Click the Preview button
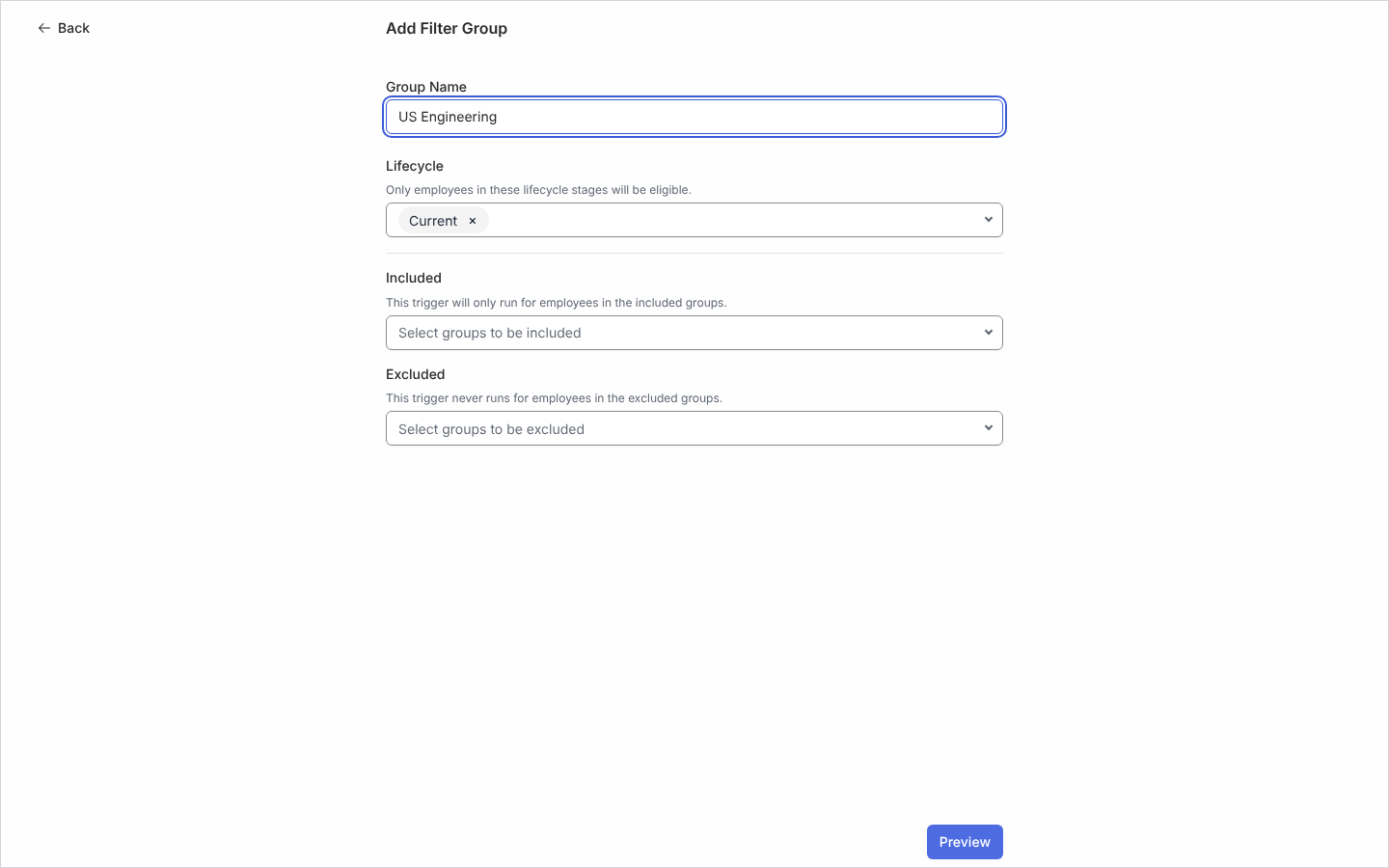The width and height of the screenshot is (1389, 868). coord(965,842)
